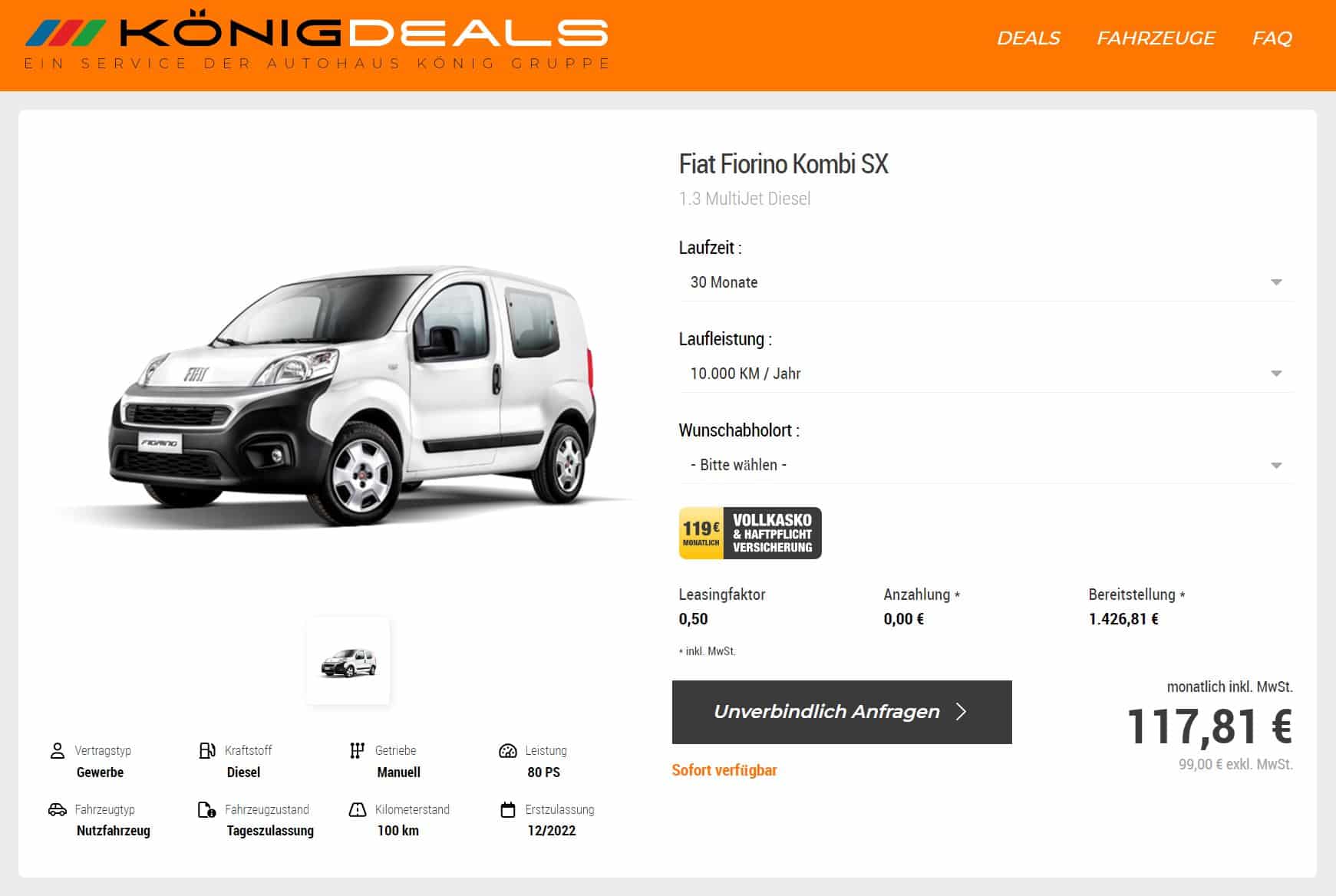
Task: Open the FAQ menu link
Action: pyautogui.click(x=1272, y=38)
